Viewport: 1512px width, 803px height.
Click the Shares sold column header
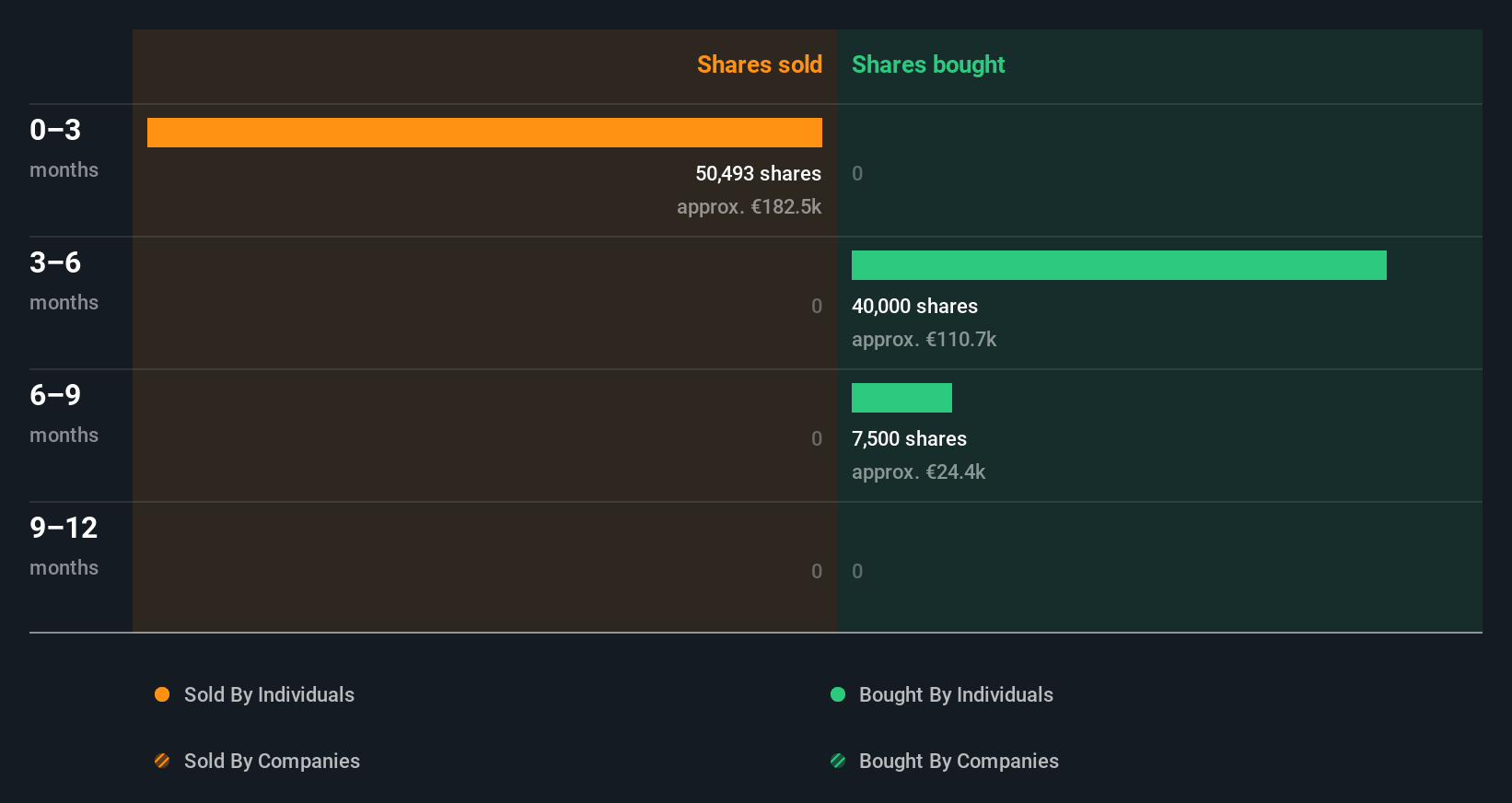[x=760, y=64]
